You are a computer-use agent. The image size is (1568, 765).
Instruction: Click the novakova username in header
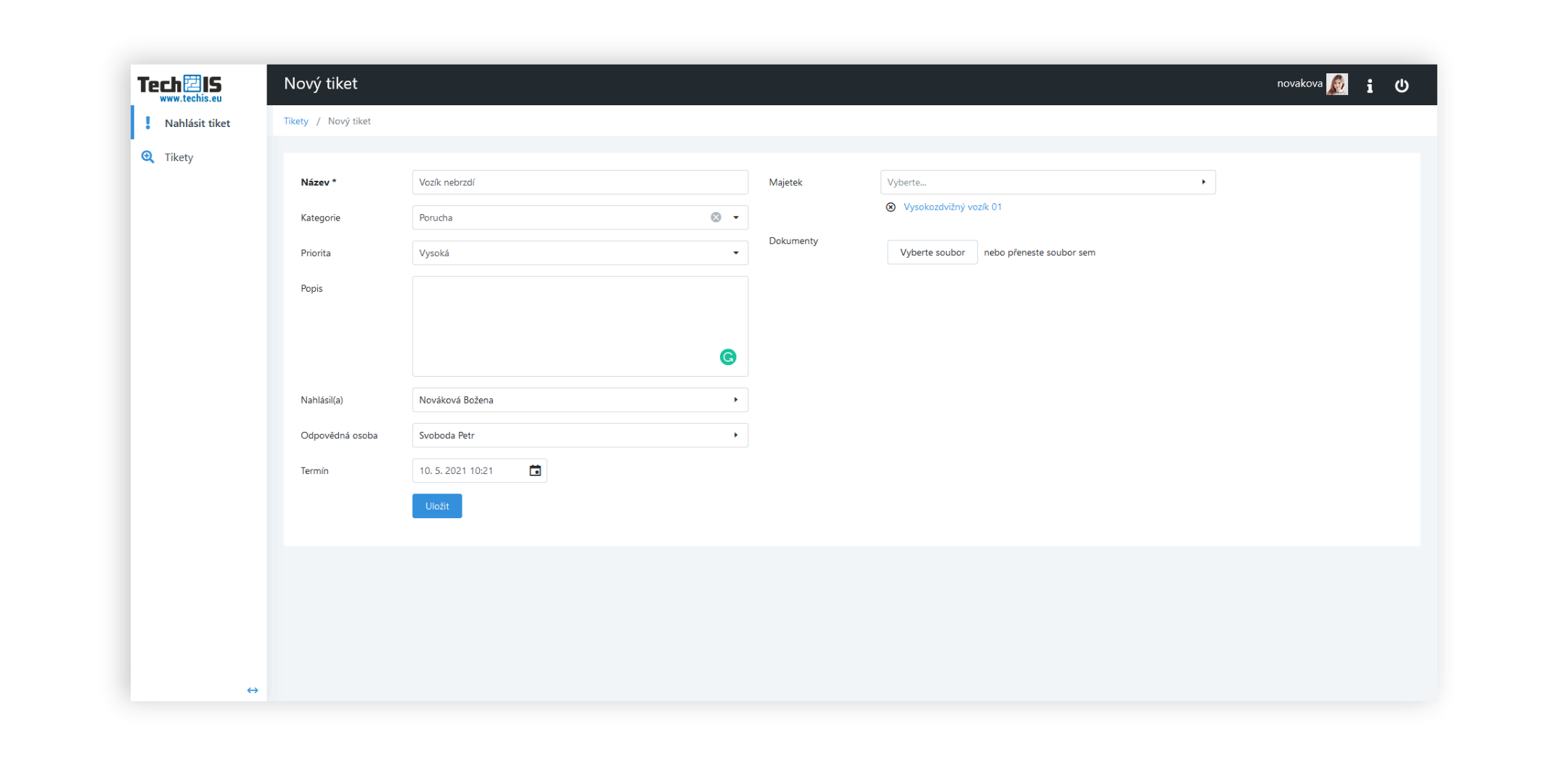pos(1299,83)
